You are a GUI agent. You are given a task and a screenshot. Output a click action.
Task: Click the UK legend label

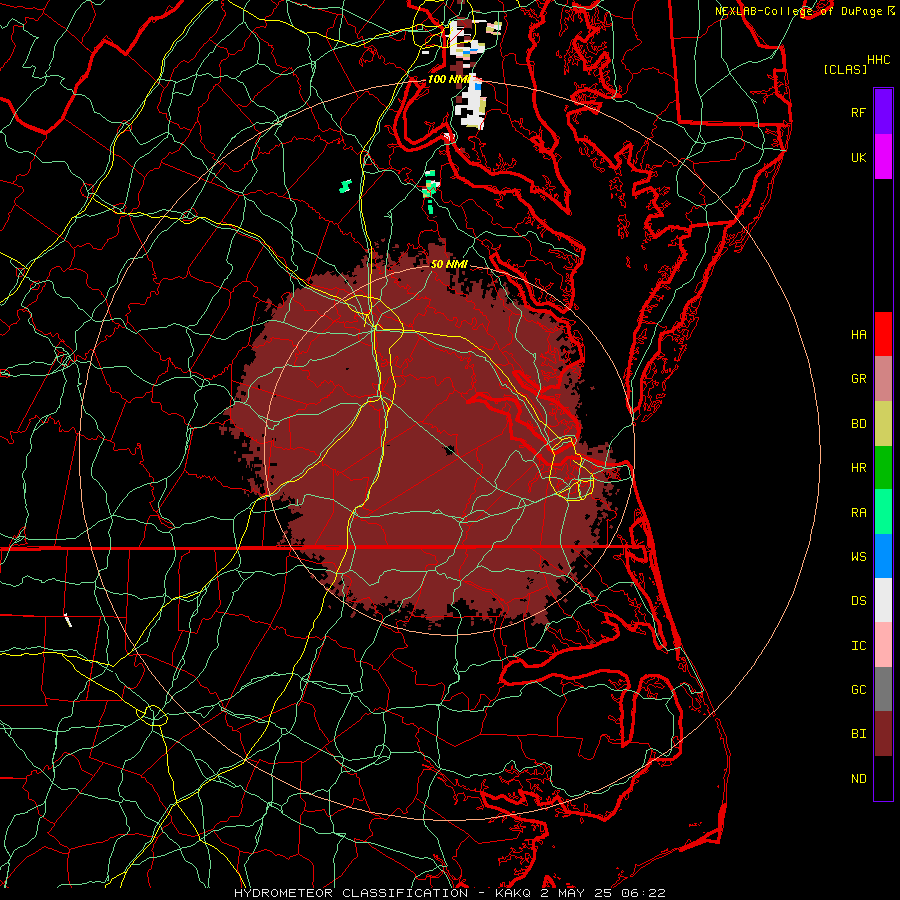858,158
